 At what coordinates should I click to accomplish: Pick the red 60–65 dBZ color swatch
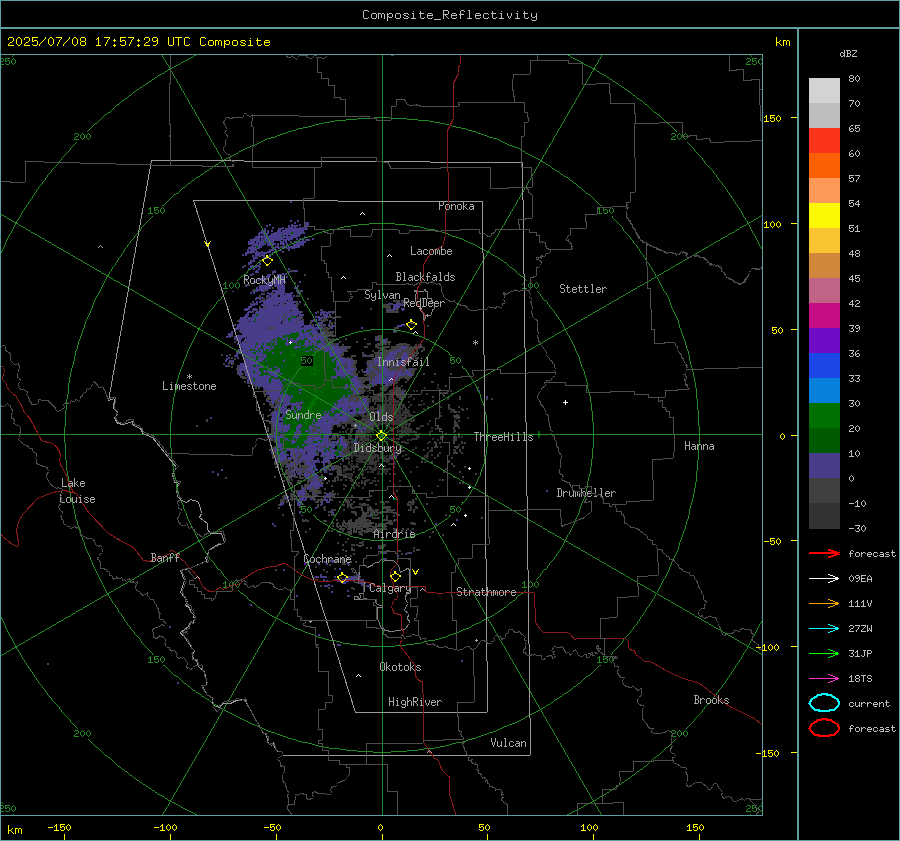pyautogui.click(x=824, y=141)
